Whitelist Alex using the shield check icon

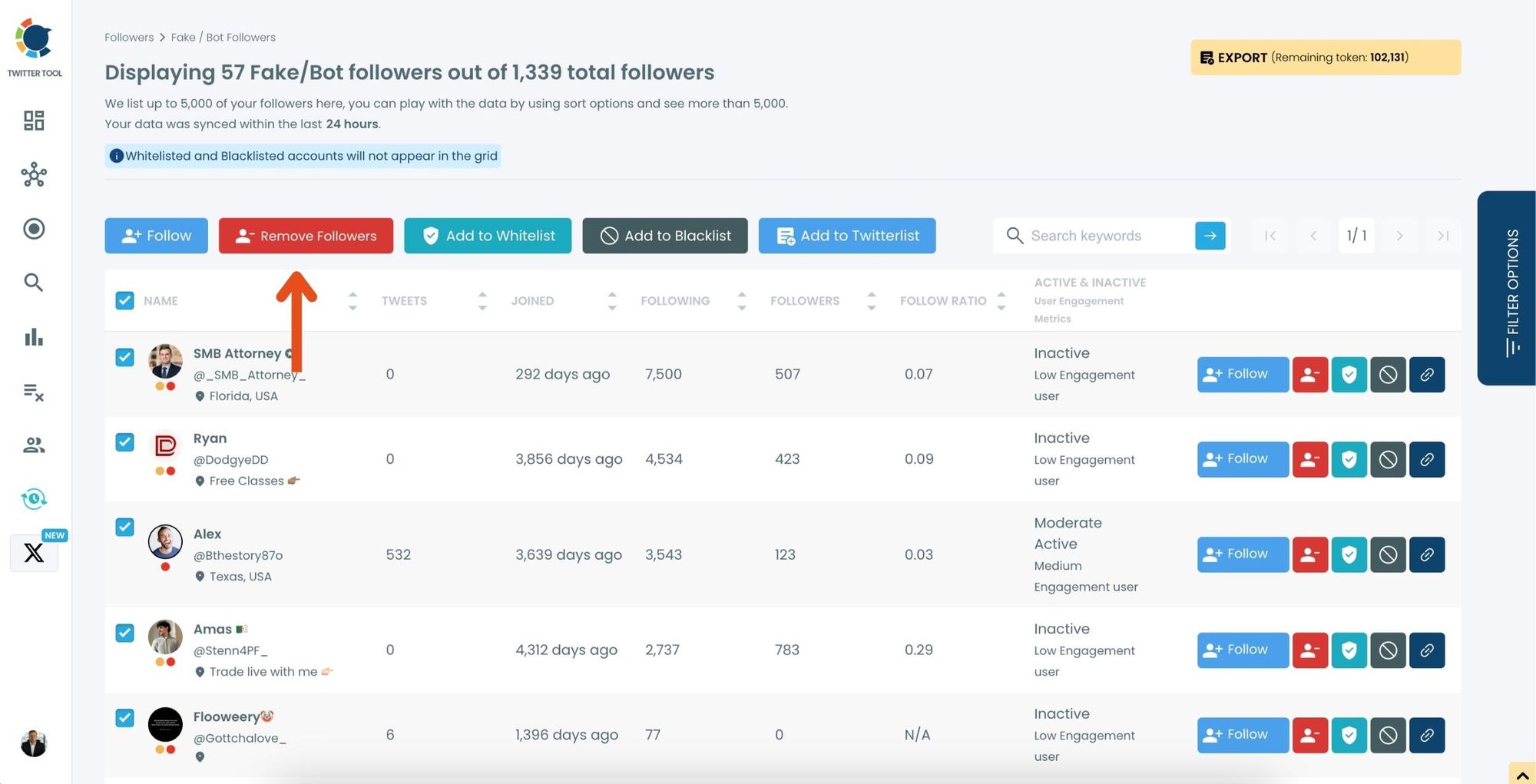(x=1349, y=554)
